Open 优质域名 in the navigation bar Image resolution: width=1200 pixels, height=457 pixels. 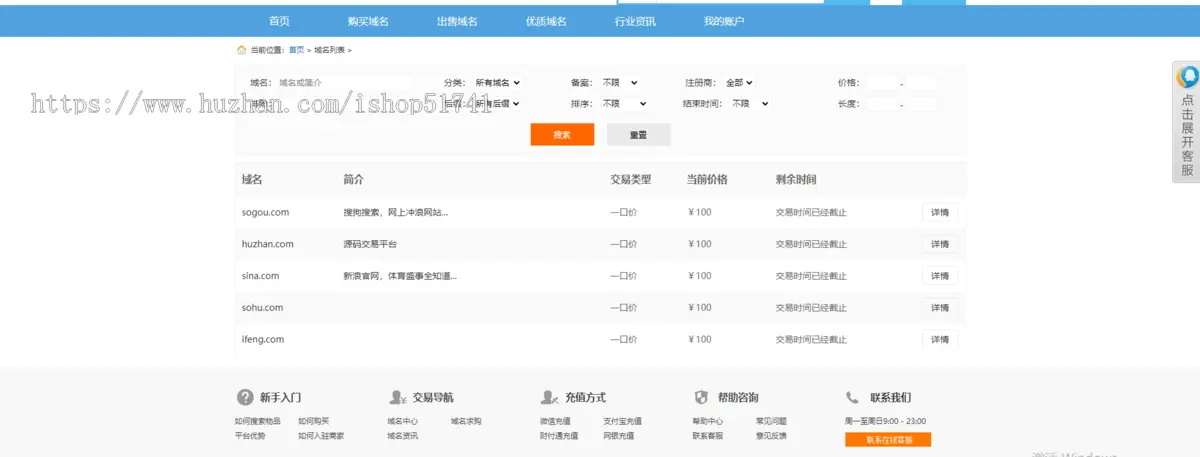click(x=546, y=21)
